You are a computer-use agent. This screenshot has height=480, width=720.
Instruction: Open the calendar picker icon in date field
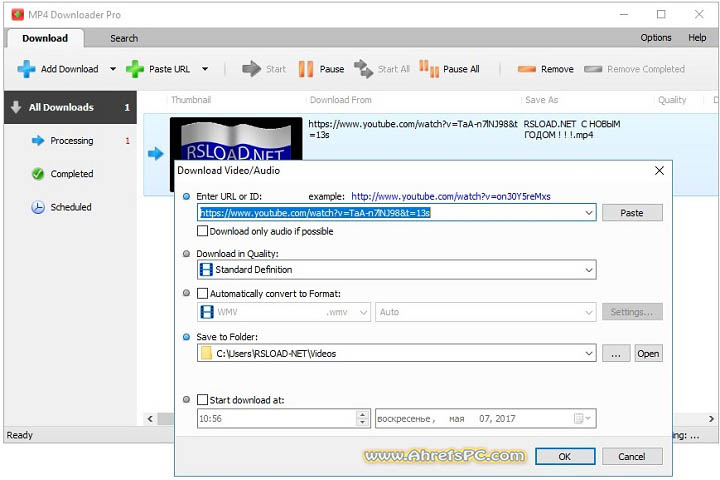(582, 418)
